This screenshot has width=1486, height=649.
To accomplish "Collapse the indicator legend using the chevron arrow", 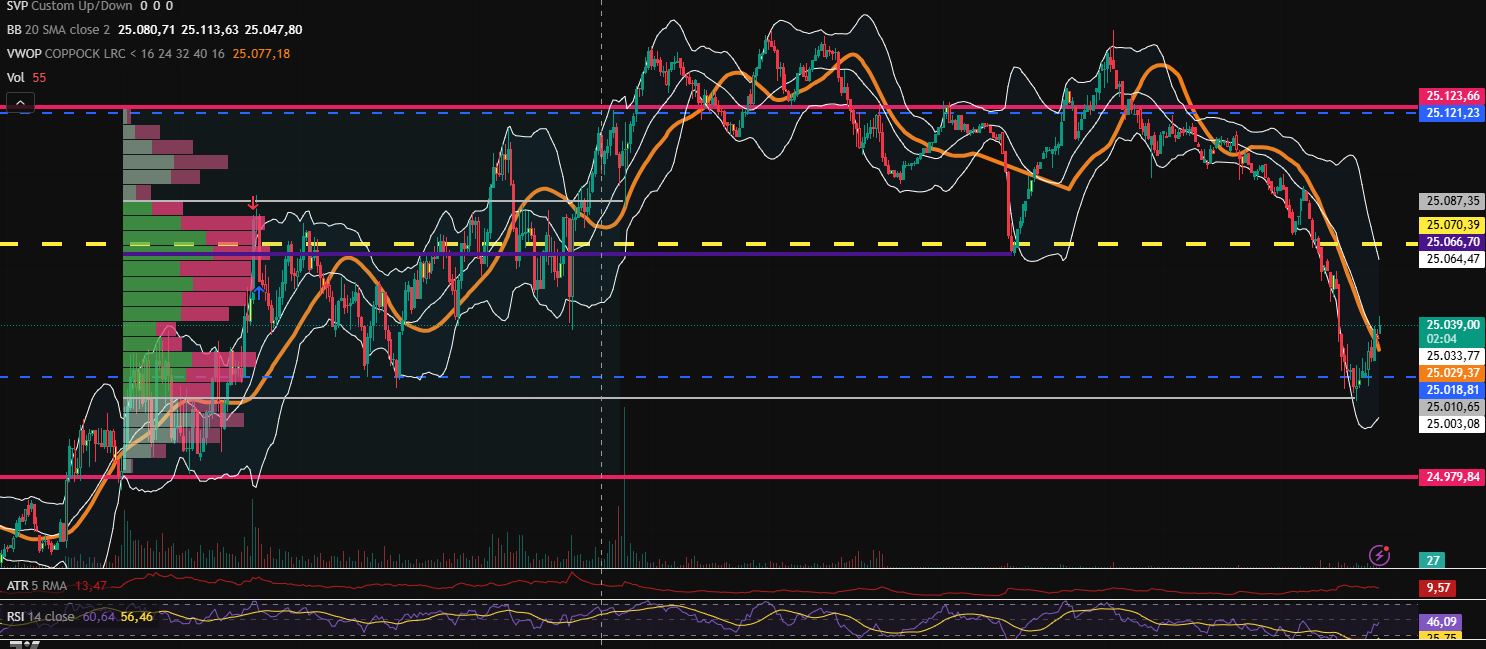I will 19,101.
